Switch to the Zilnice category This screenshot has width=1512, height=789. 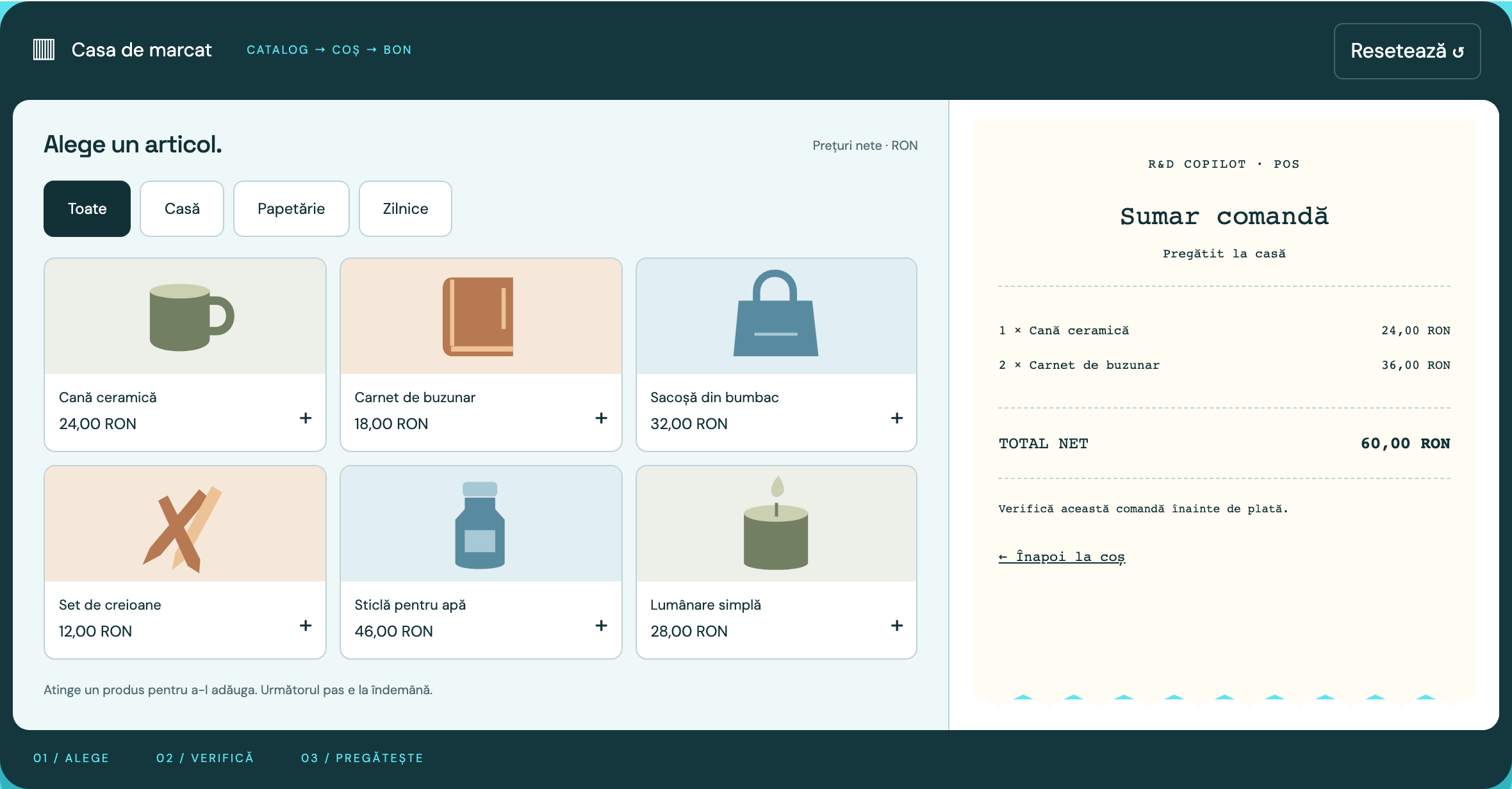point(406,209)
